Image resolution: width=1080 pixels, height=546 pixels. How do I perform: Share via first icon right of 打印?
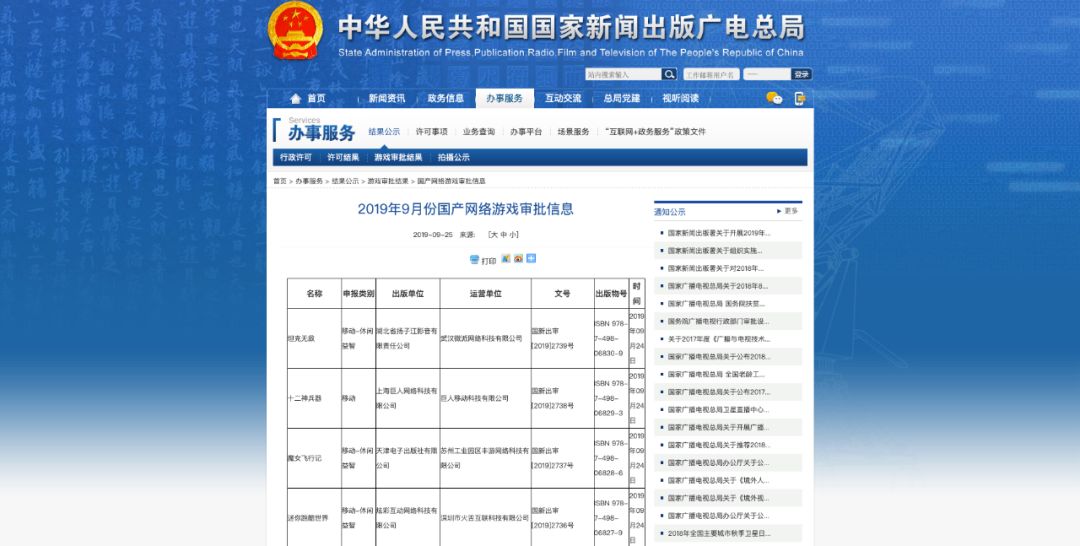[506, 258]
